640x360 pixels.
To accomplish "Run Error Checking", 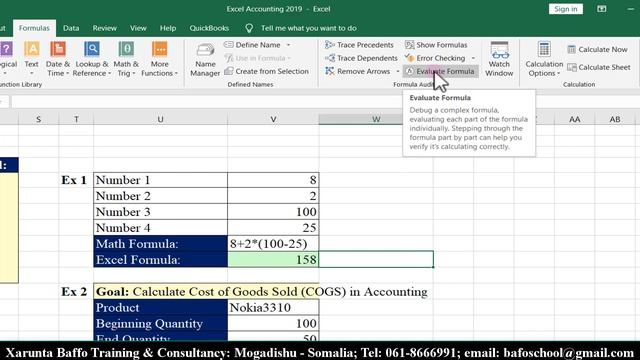I will [x=435, y=58].
